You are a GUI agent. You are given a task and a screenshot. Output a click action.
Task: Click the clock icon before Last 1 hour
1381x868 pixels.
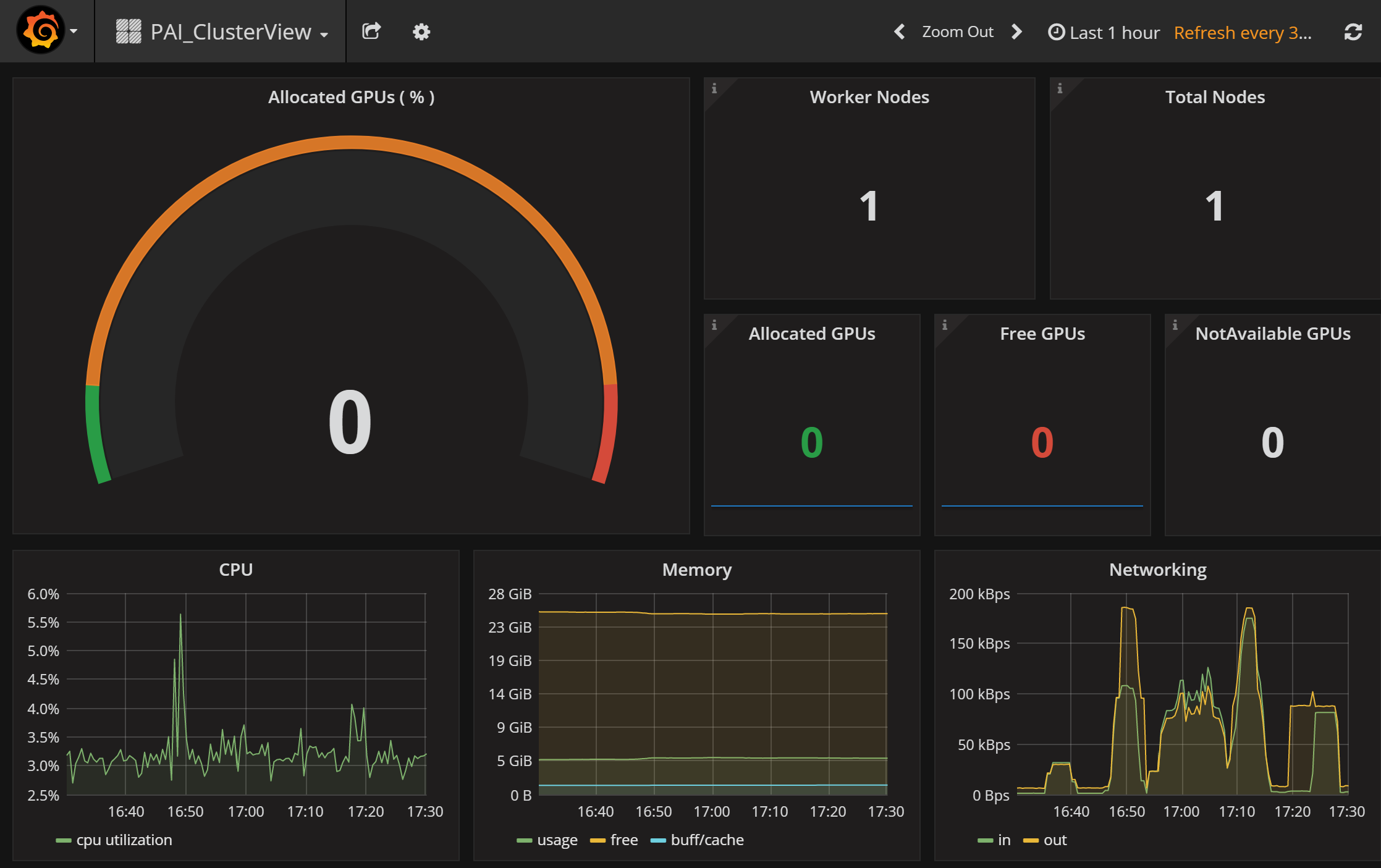click(1057, 32)
